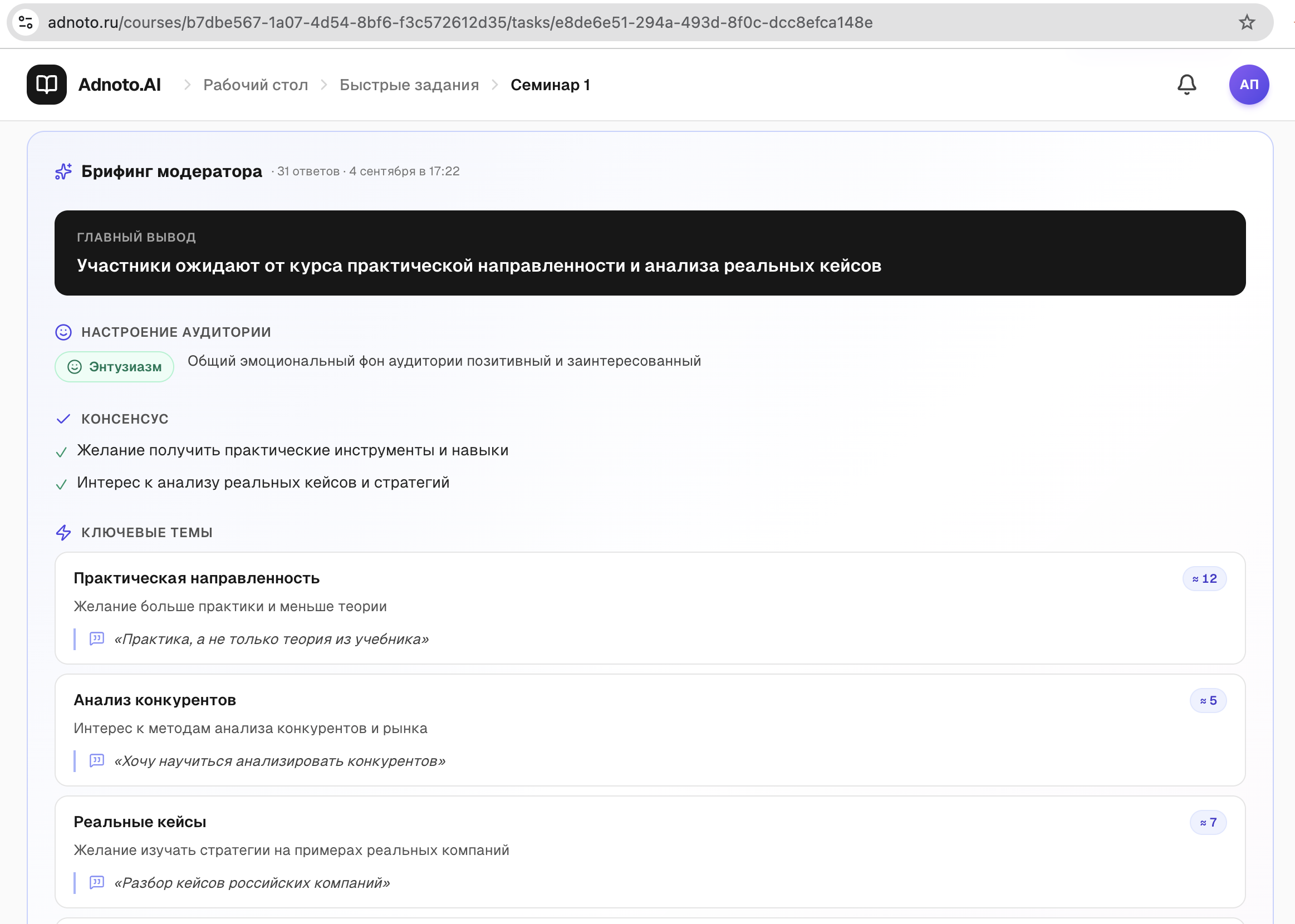Click the Ключевые темы section label
Viewport: 1295px width, 924px height.
pyautogui.click(x=147, y=533)
